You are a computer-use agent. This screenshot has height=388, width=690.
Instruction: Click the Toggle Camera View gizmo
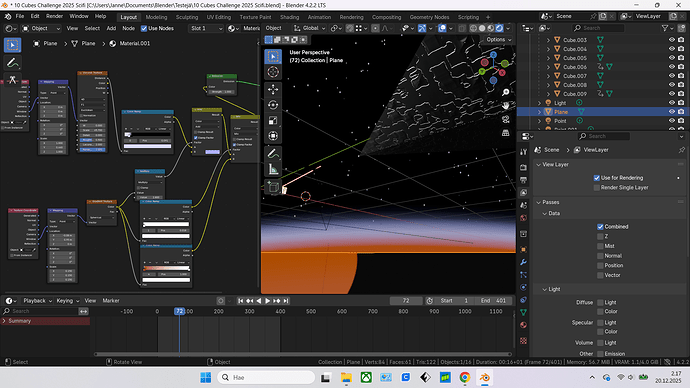point(506,119)
